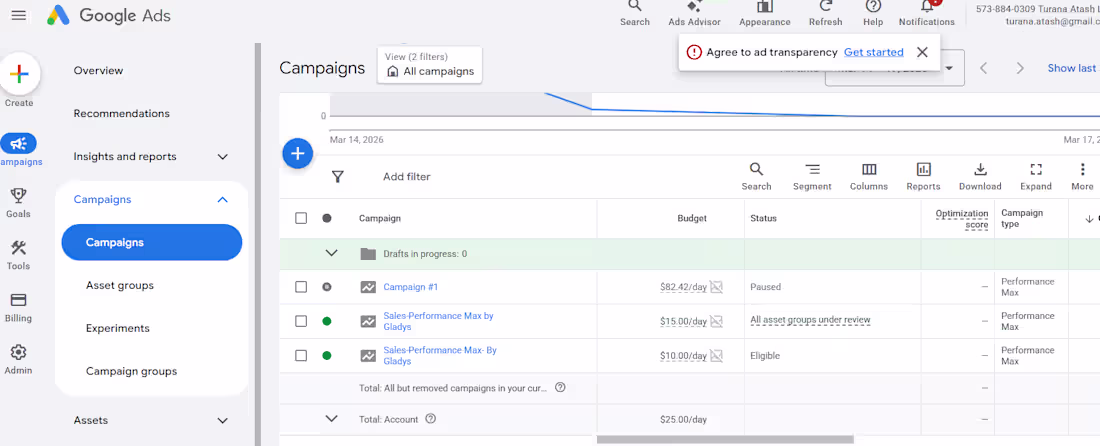Click the status column header dot
Image resolution: width=1100 pixels, height=446 pixels.
pyautogui.click(x=326, y=218)
